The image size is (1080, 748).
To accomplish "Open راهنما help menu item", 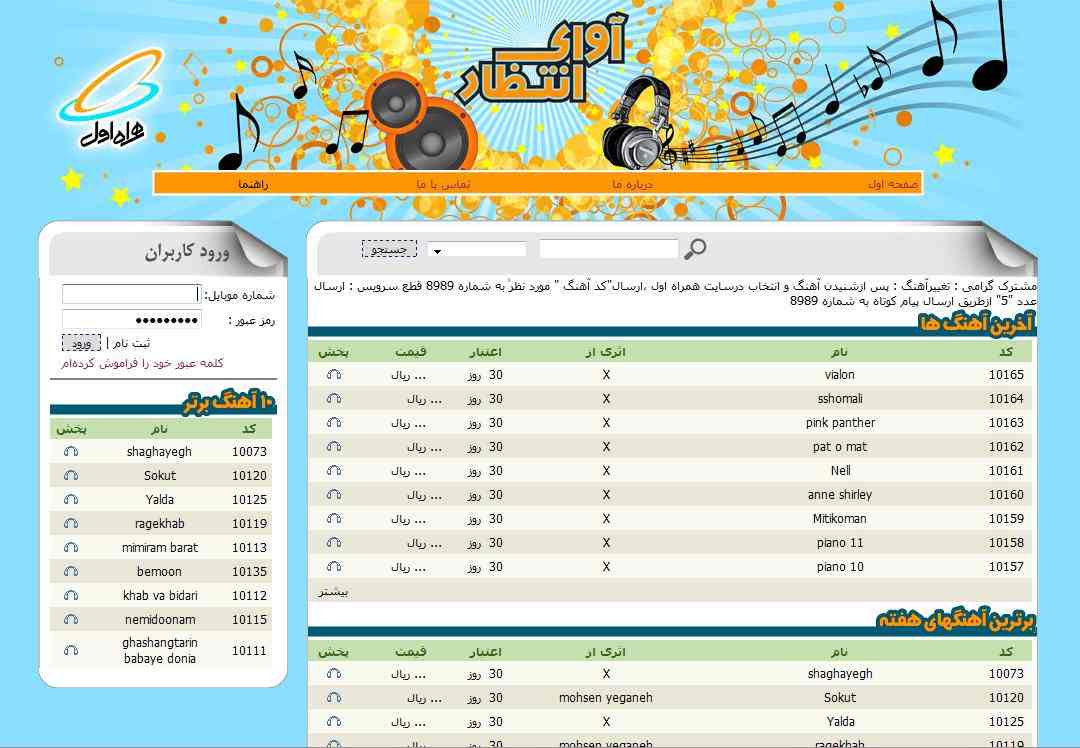I will [x=254, y=184].
